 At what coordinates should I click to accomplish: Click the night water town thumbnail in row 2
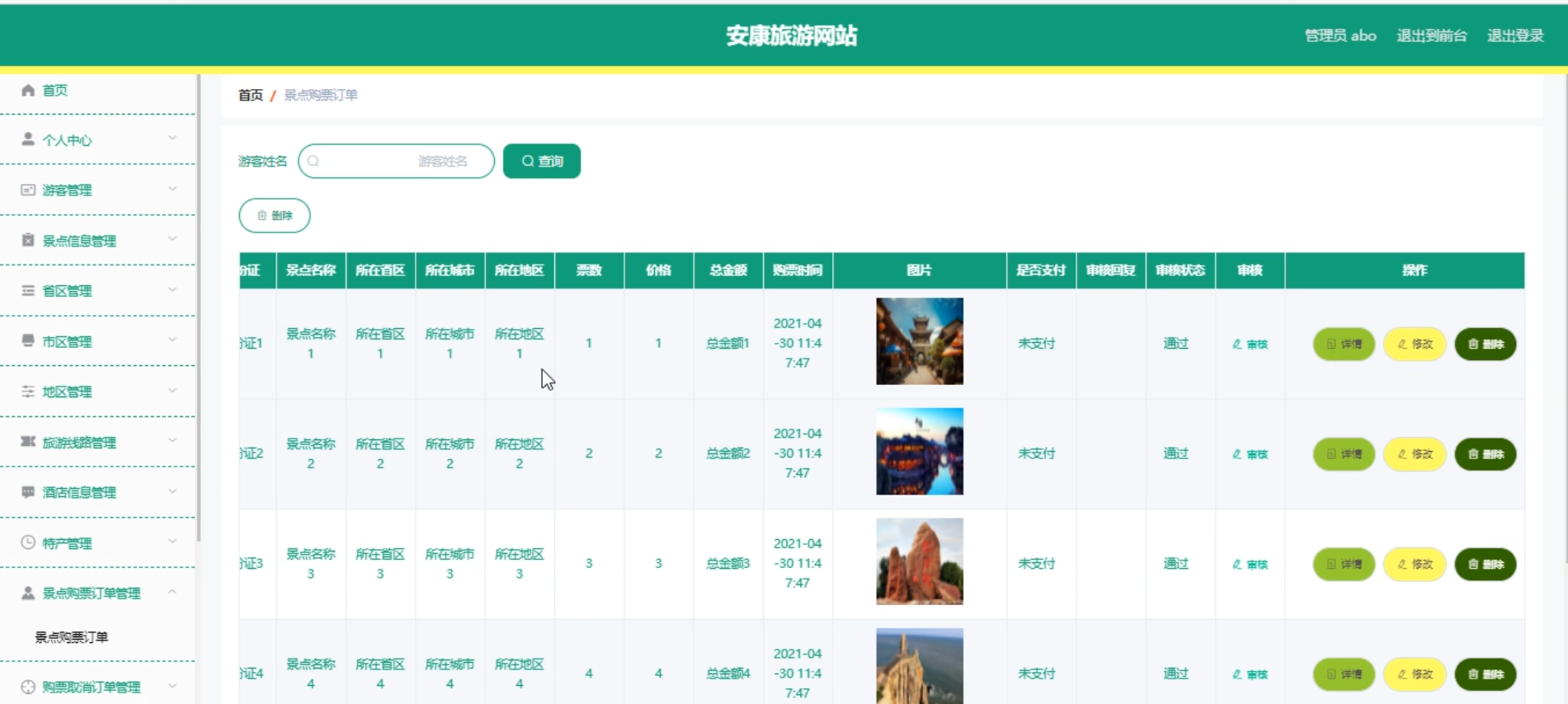tap(920, 452)
